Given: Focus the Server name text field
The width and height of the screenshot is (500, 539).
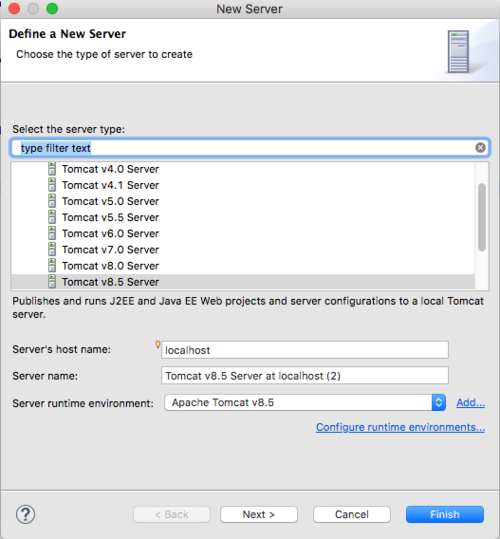Looking at the screenshot, I should coord(305,375).
